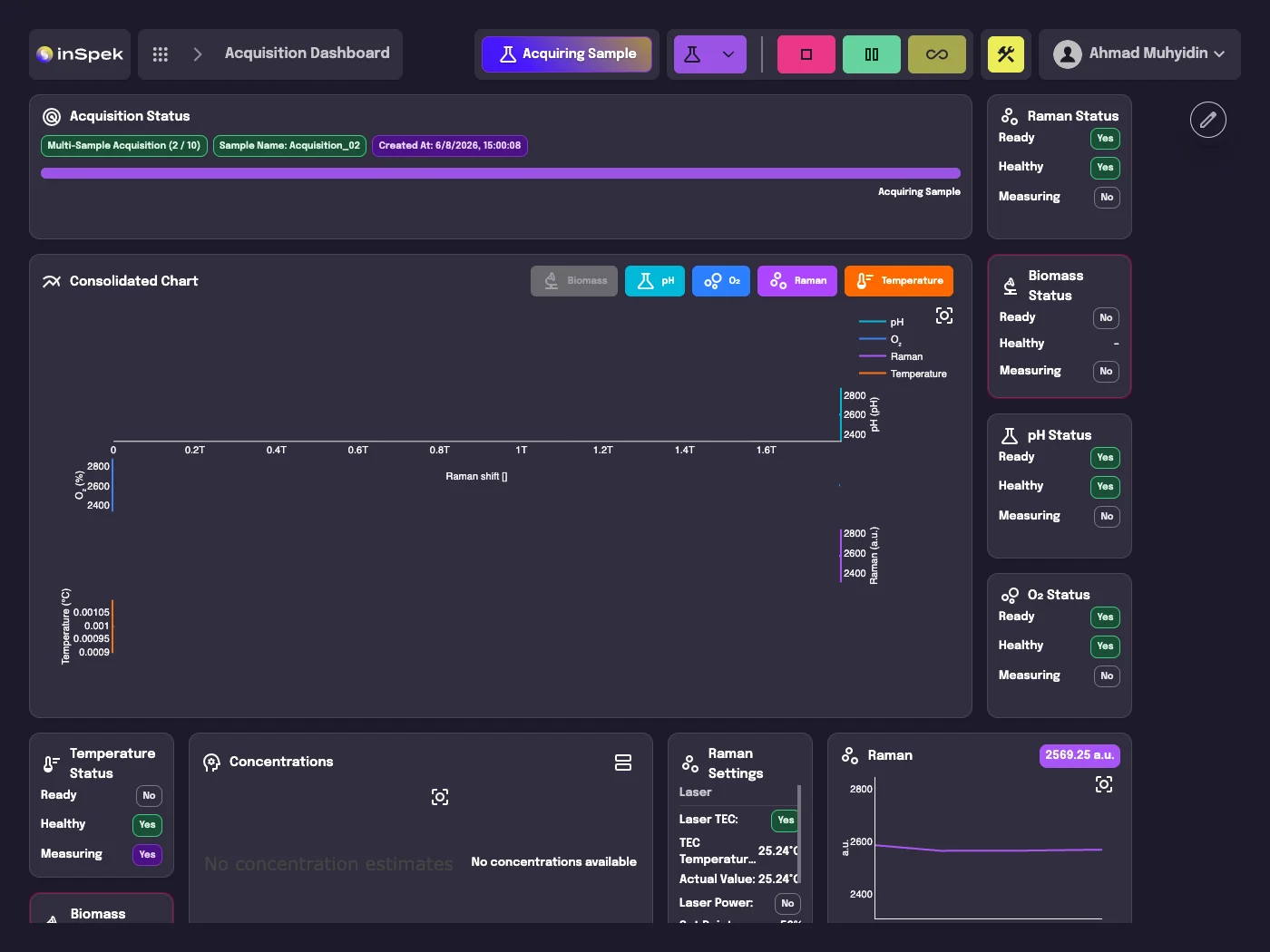This screenshot has width=1270, height=952.
Task: Click the Laser Power No badge
Action: pyautogui.click(x=787, y=904)
